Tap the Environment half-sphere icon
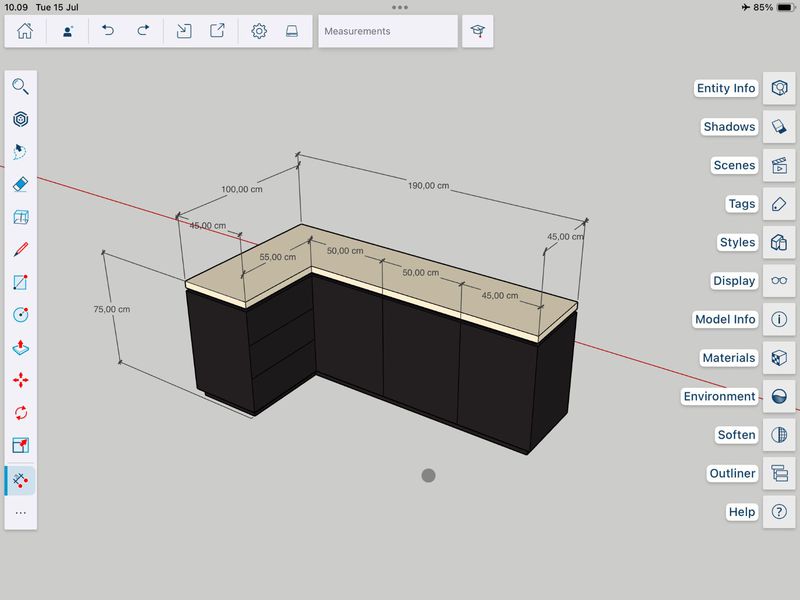Image resolution: width=800 pixels, height=600 pixels. pos(779,396)
